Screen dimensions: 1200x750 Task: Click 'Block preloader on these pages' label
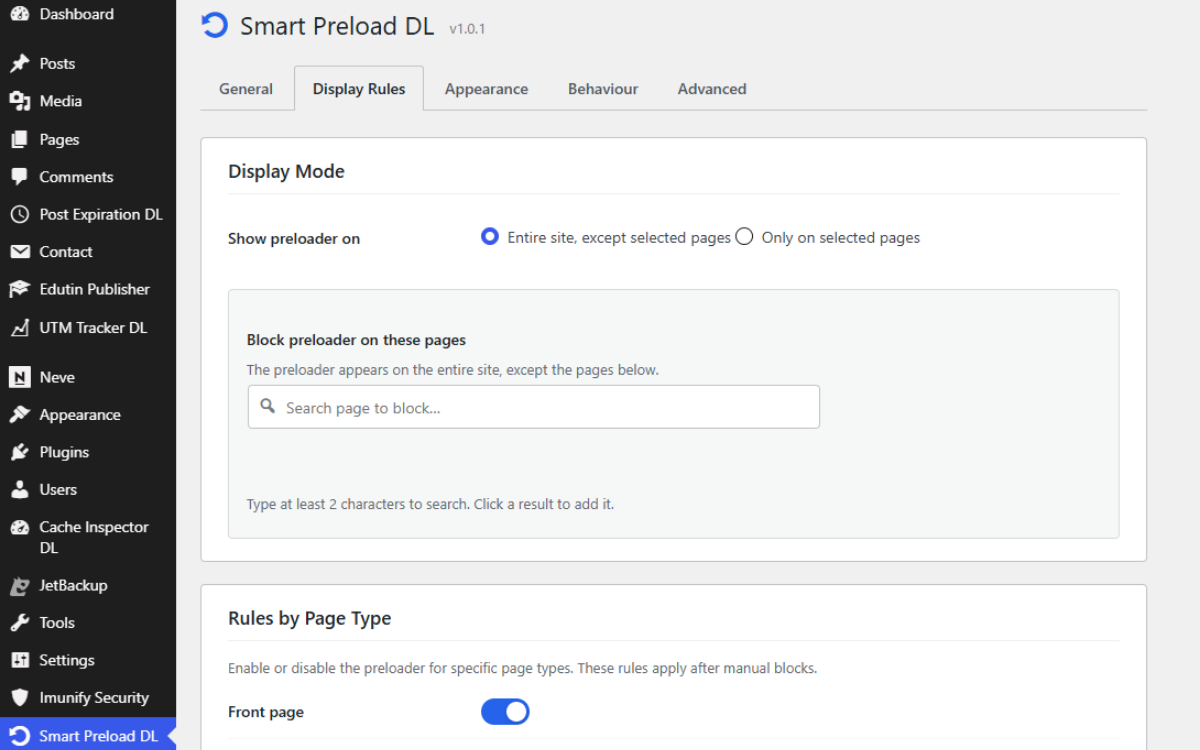pos(356,340)
